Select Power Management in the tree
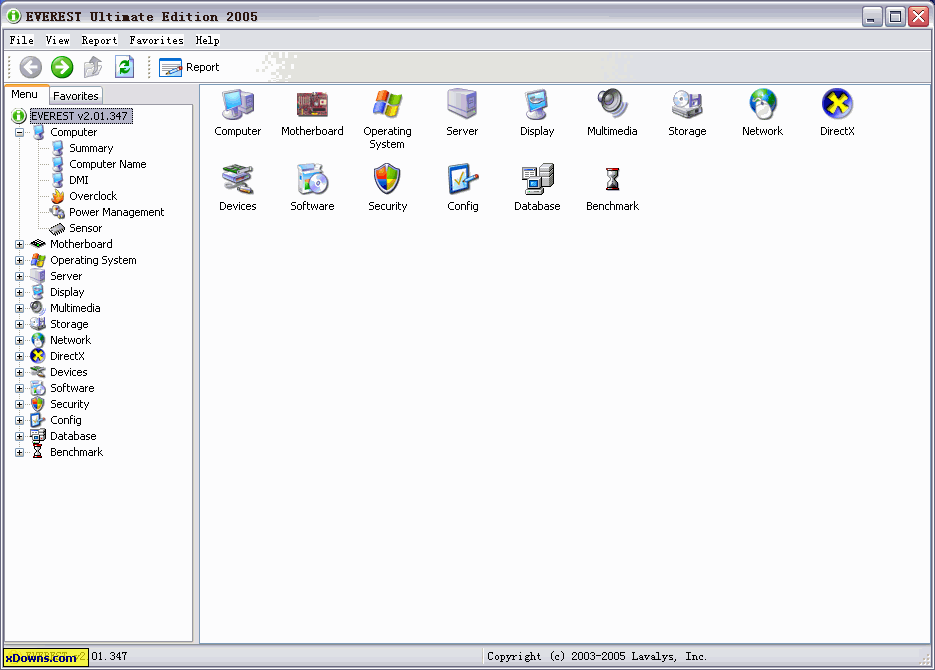Image resolution: width=935 pixels, height=670 pixels. click(x=117, y=212)
